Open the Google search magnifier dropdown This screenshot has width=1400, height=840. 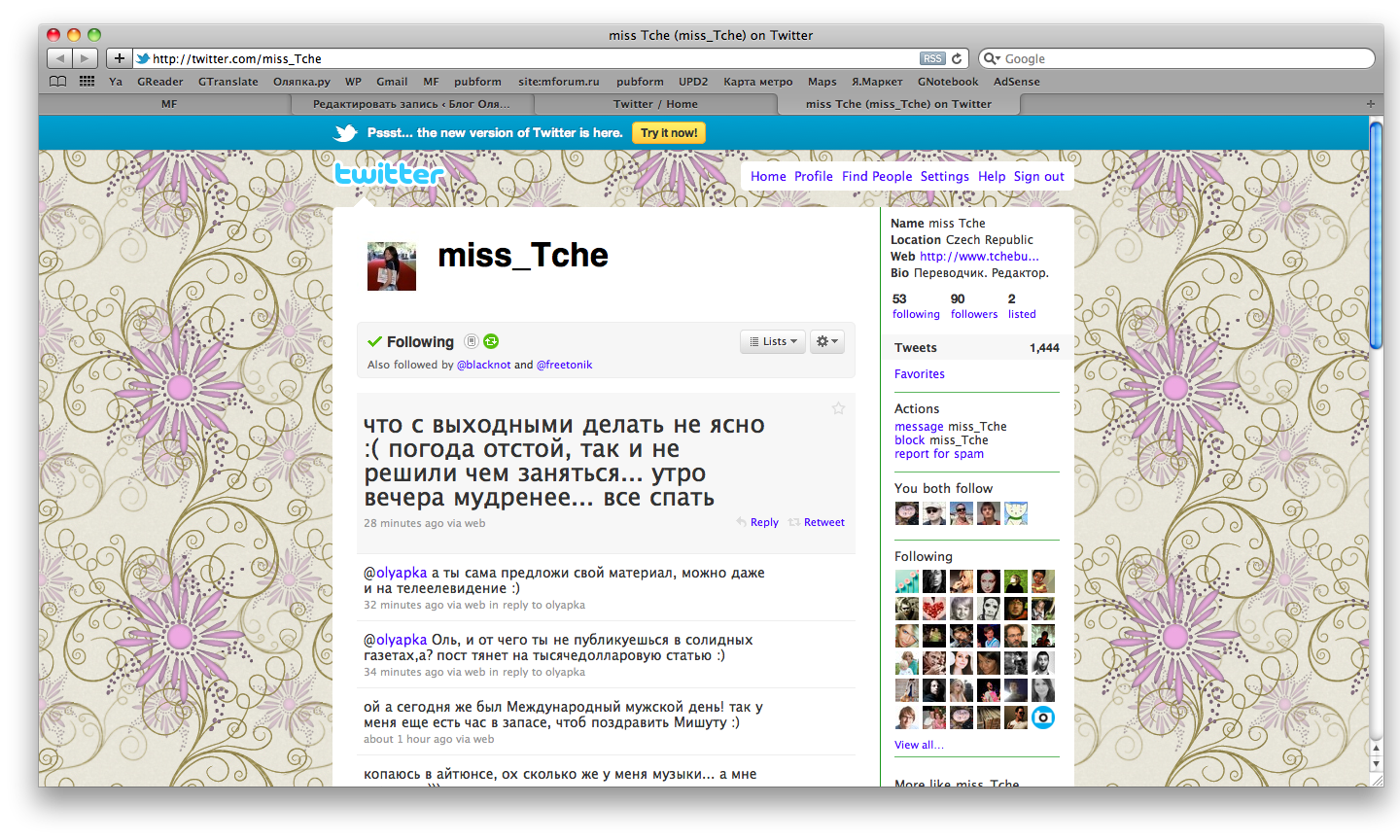(x=992, y=58)
